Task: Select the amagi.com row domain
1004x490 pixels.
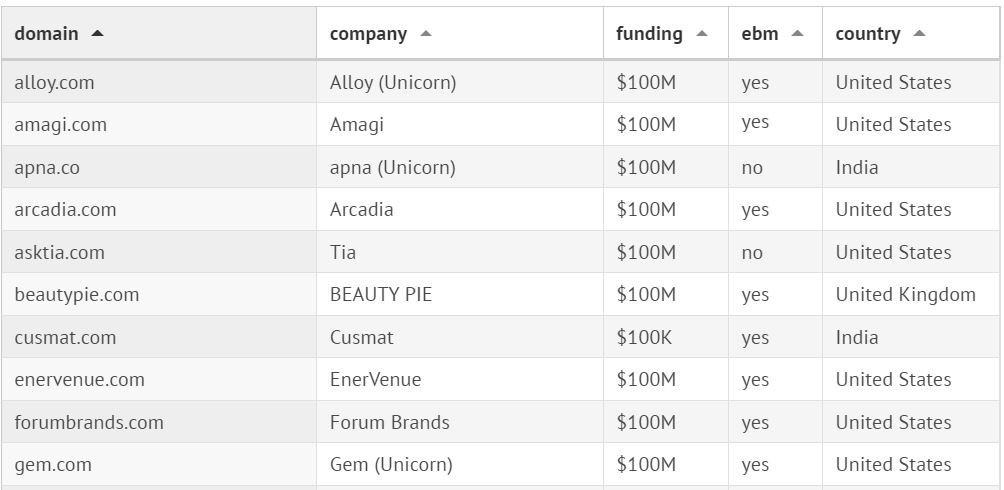Action: 60,125
